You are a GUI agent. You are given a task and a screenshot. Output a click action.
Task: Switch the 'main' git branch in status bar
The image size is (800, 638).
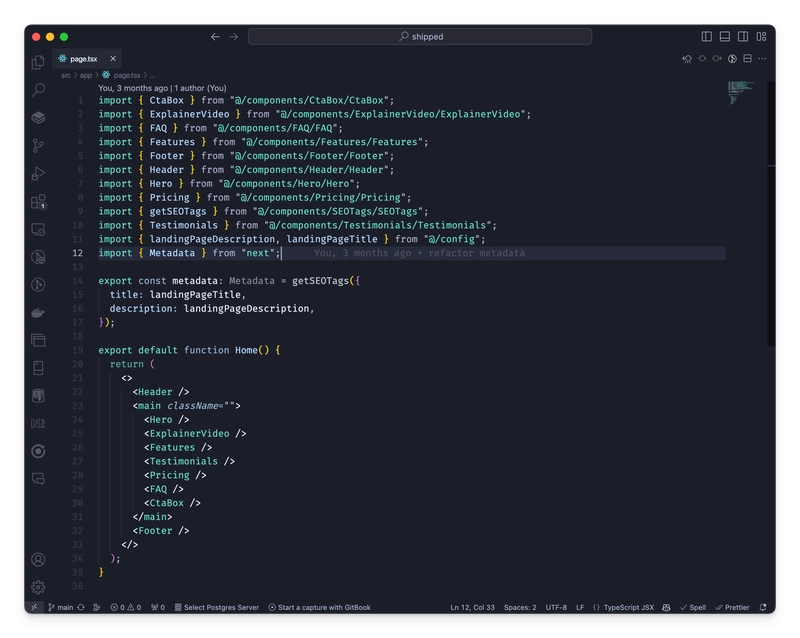61,607
